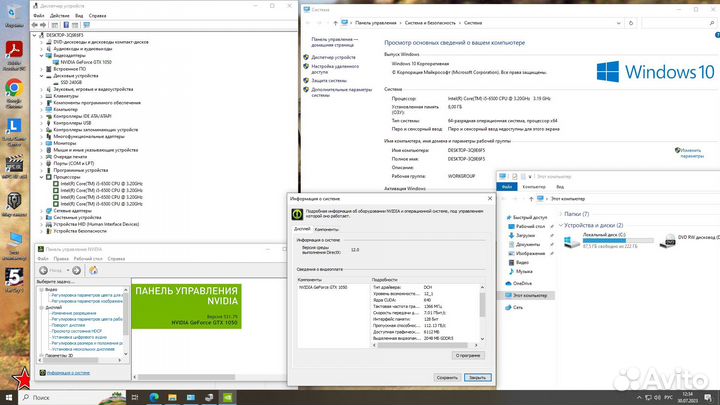The image size is (720, 405).
Task: Click the Сохранить button in NVIDIA dialog
Action: pos(447,377)
